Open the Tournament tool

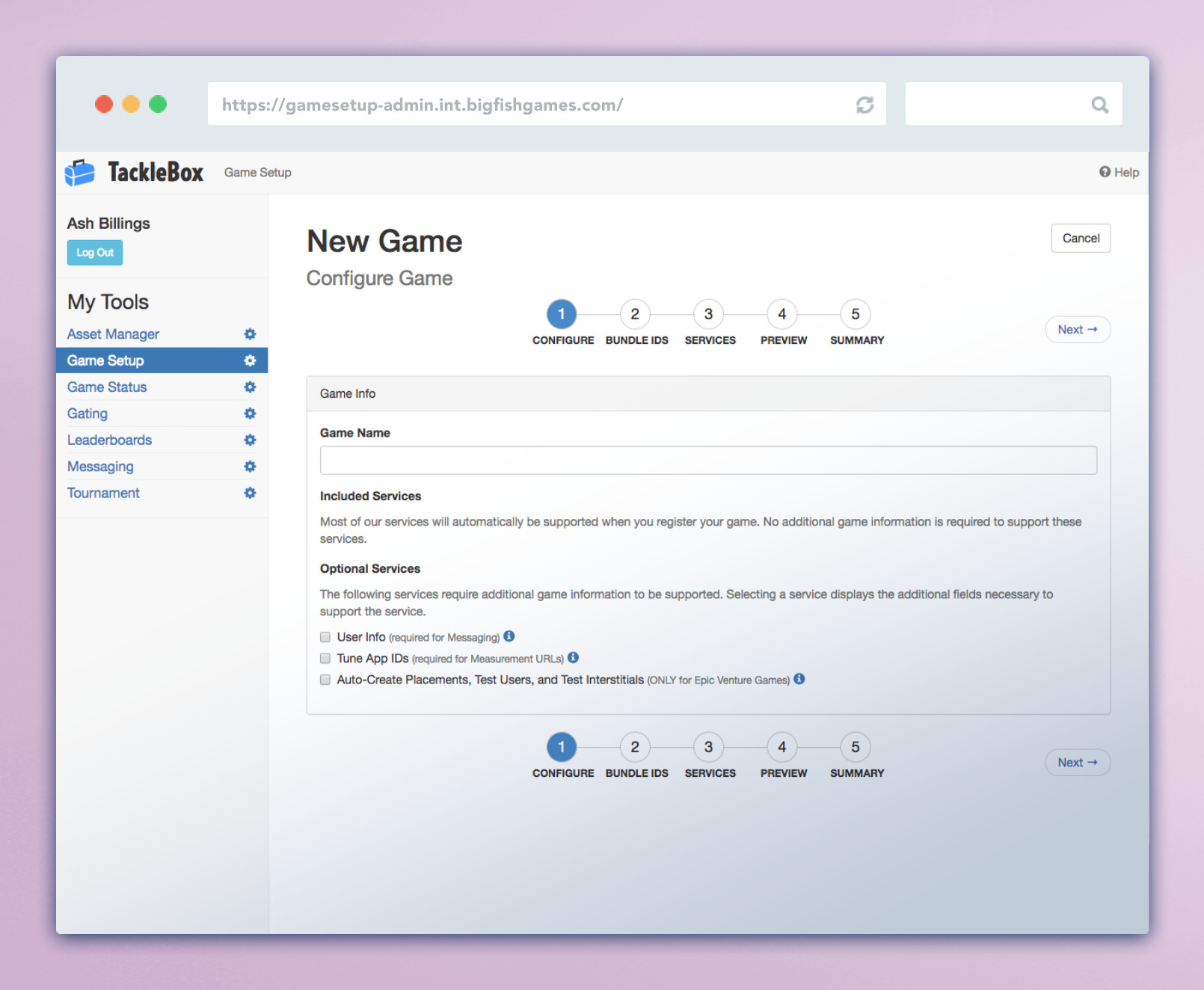[103, 494]
